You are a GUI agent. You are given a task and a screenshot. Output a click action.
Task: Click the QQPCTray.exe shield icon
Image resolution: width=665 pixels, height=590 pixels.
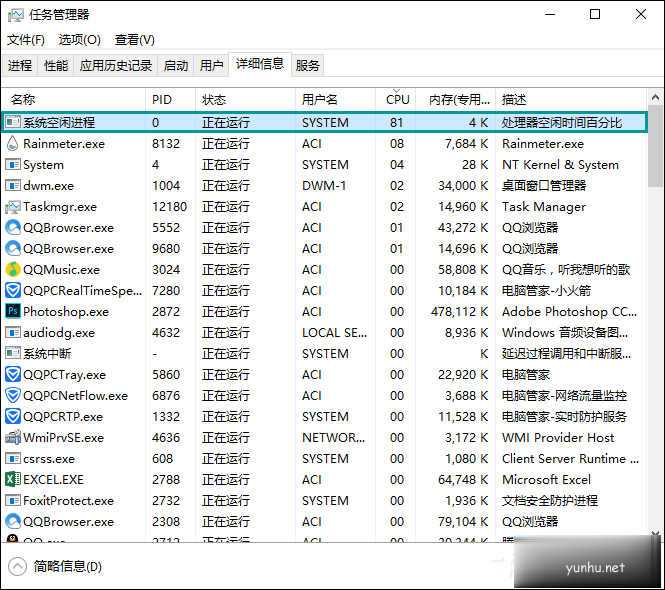click(x=13, y=375)
